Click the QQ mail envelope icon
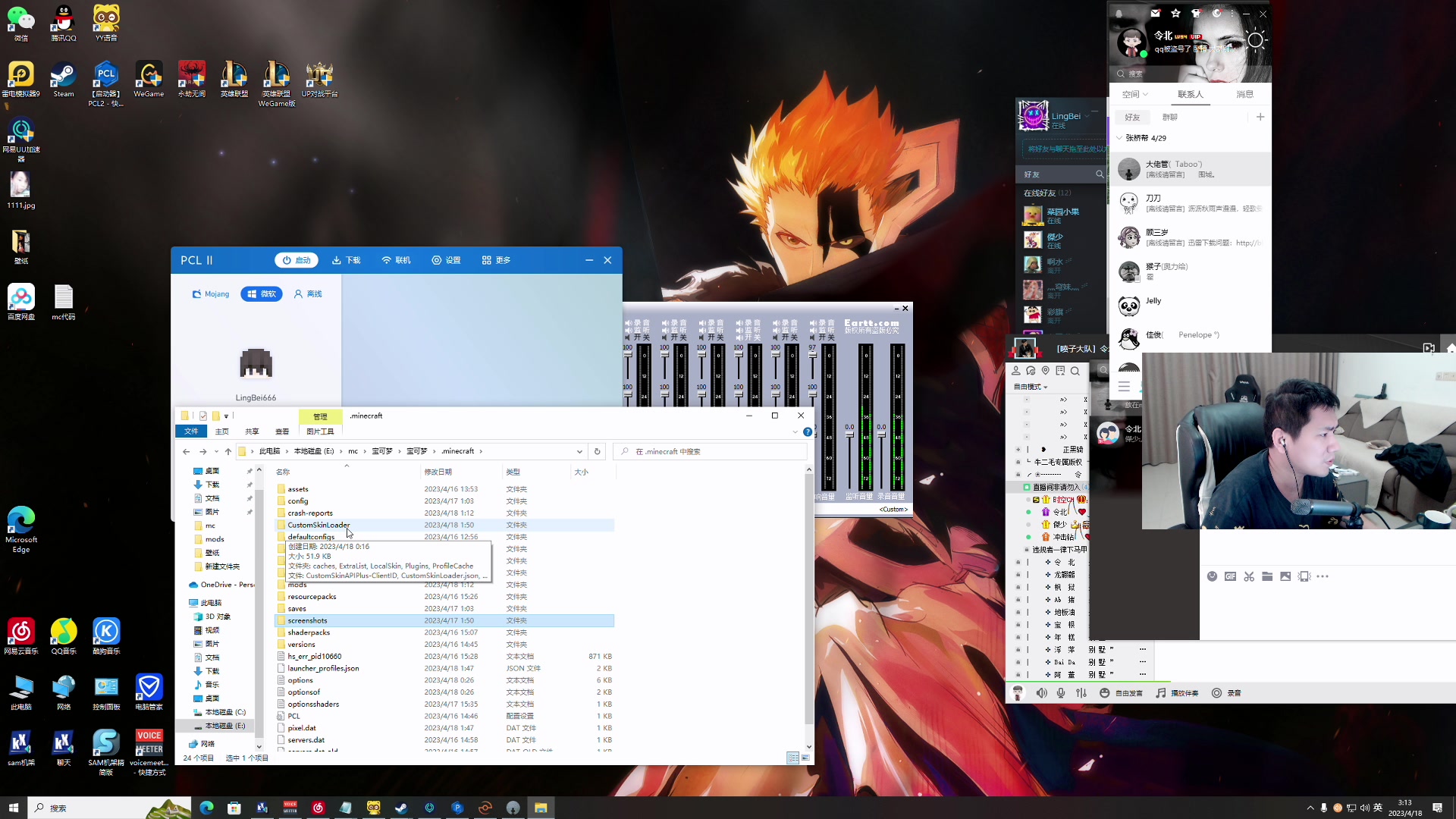 click(x=1155, y=14)
